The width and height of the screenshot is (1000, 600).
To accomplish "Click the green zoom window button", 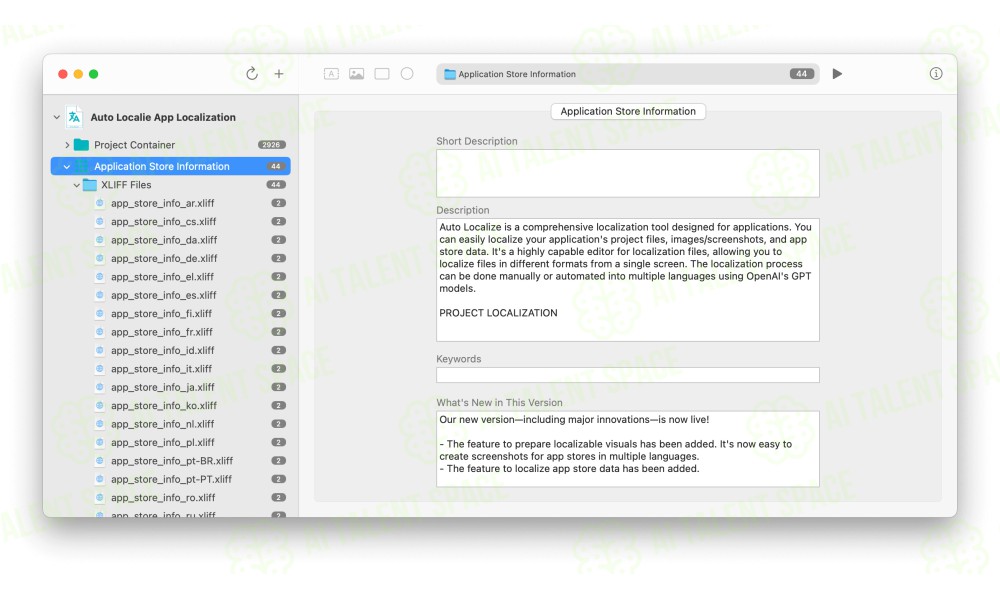I will [94, 74].
